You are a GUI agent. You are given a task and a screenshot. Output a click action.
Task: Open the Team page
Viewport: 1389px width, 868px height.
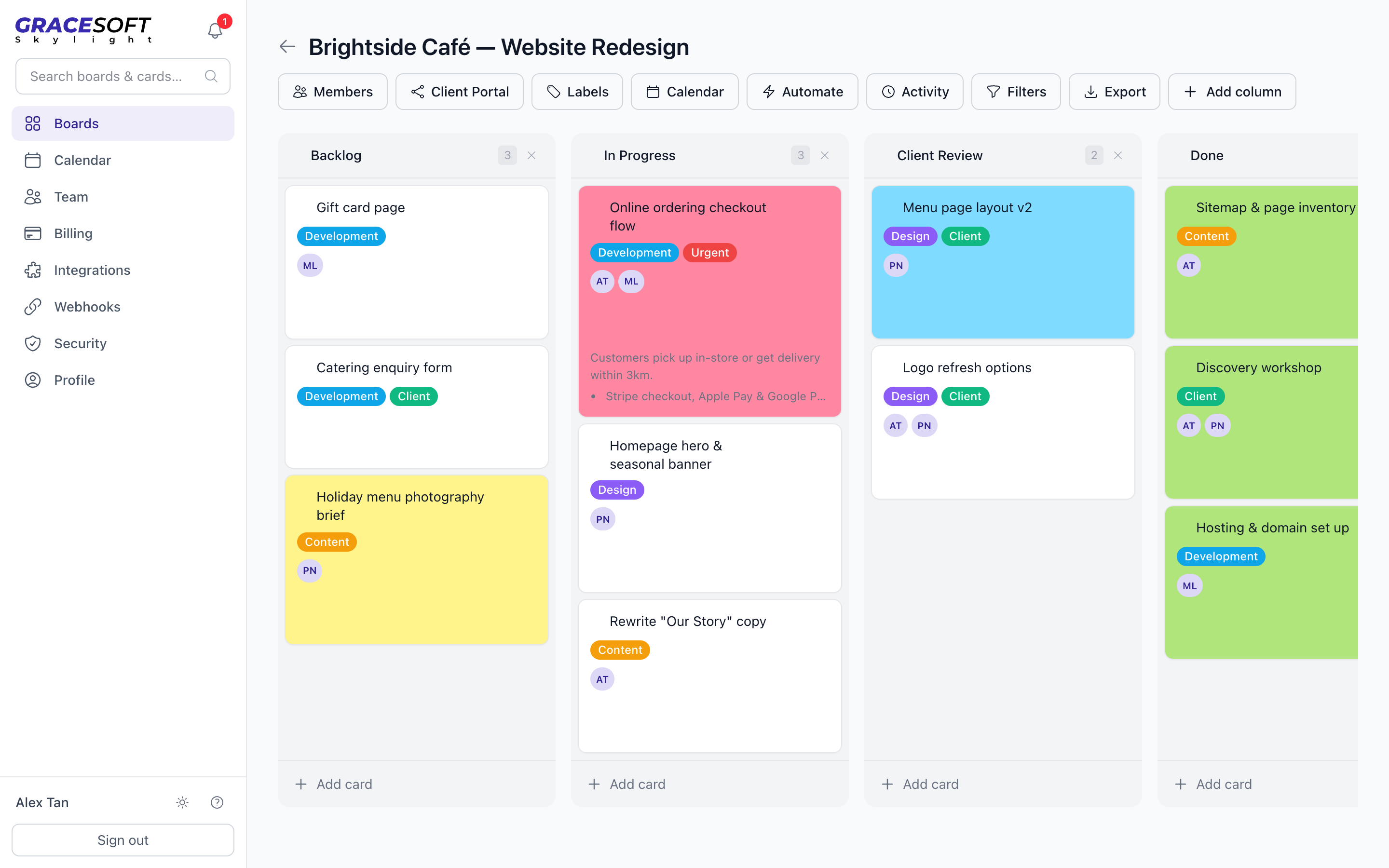[x=123, y=197]
